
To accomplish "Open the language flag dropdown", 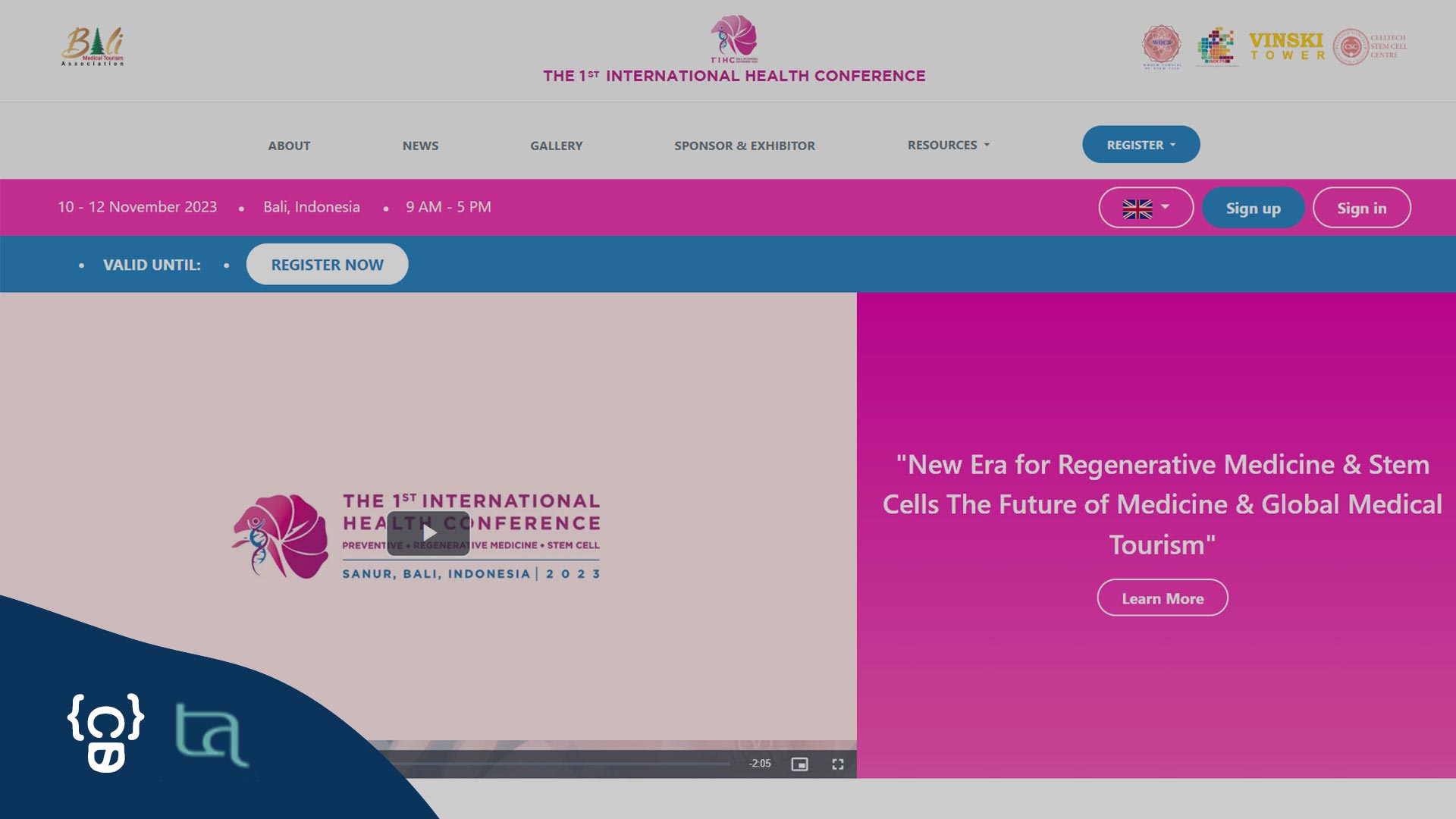I will point(1146,208).
